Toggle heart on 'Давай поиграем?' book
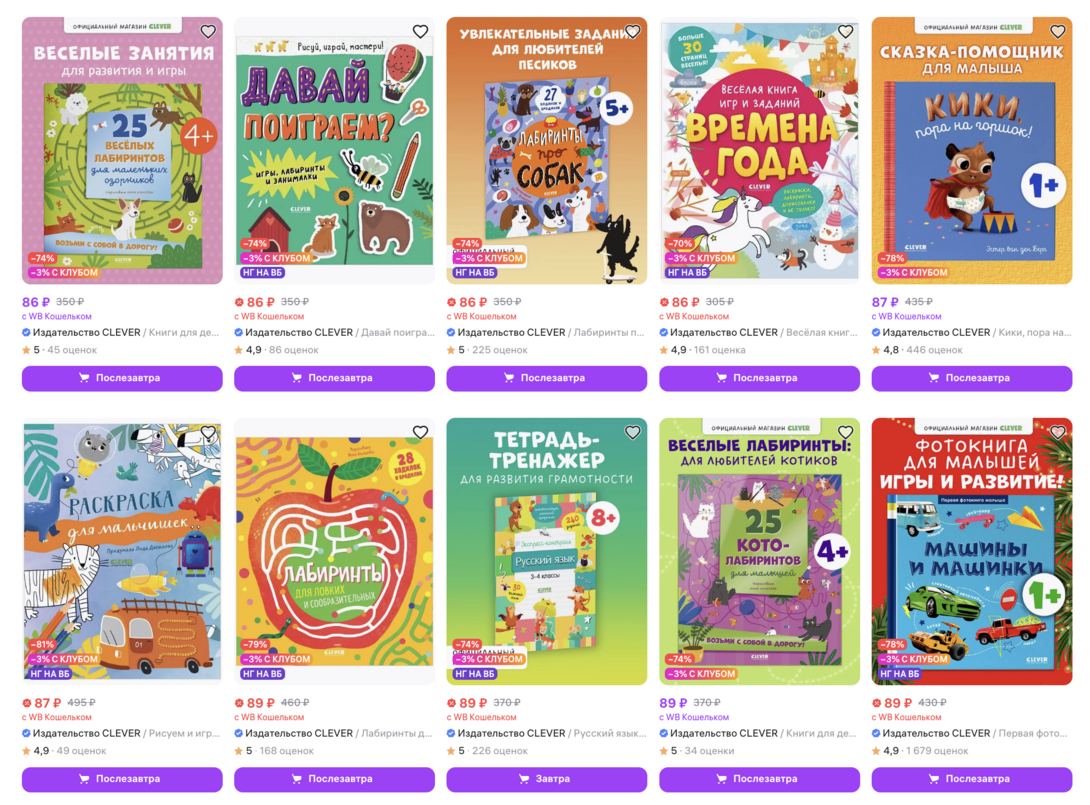Screen dimensions: 1090x805 (x=421, y=31)
